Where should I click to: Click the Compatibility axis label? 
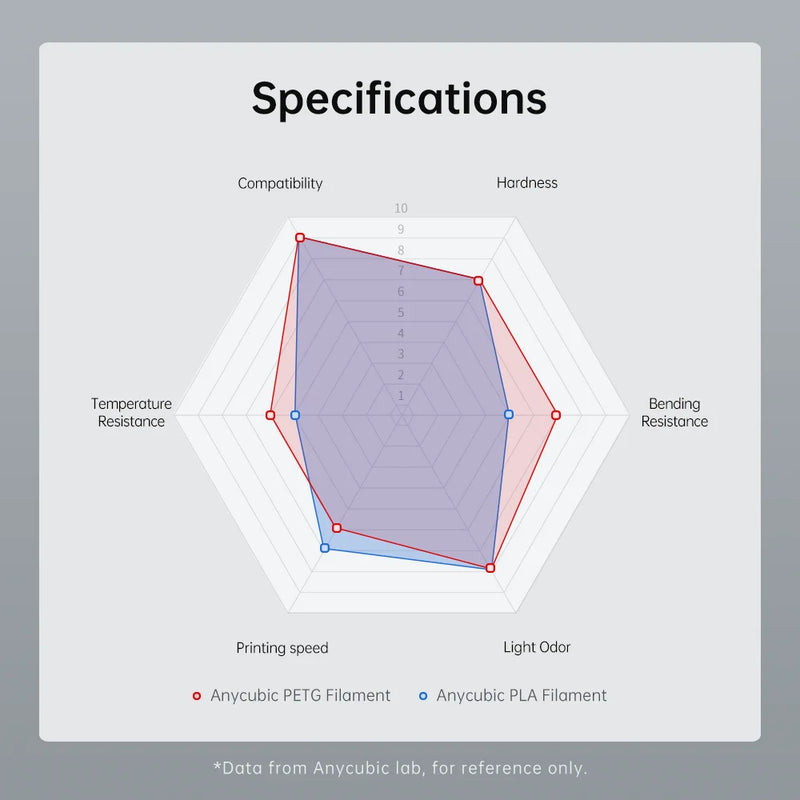pyautogui.click(x=280, y=183)
